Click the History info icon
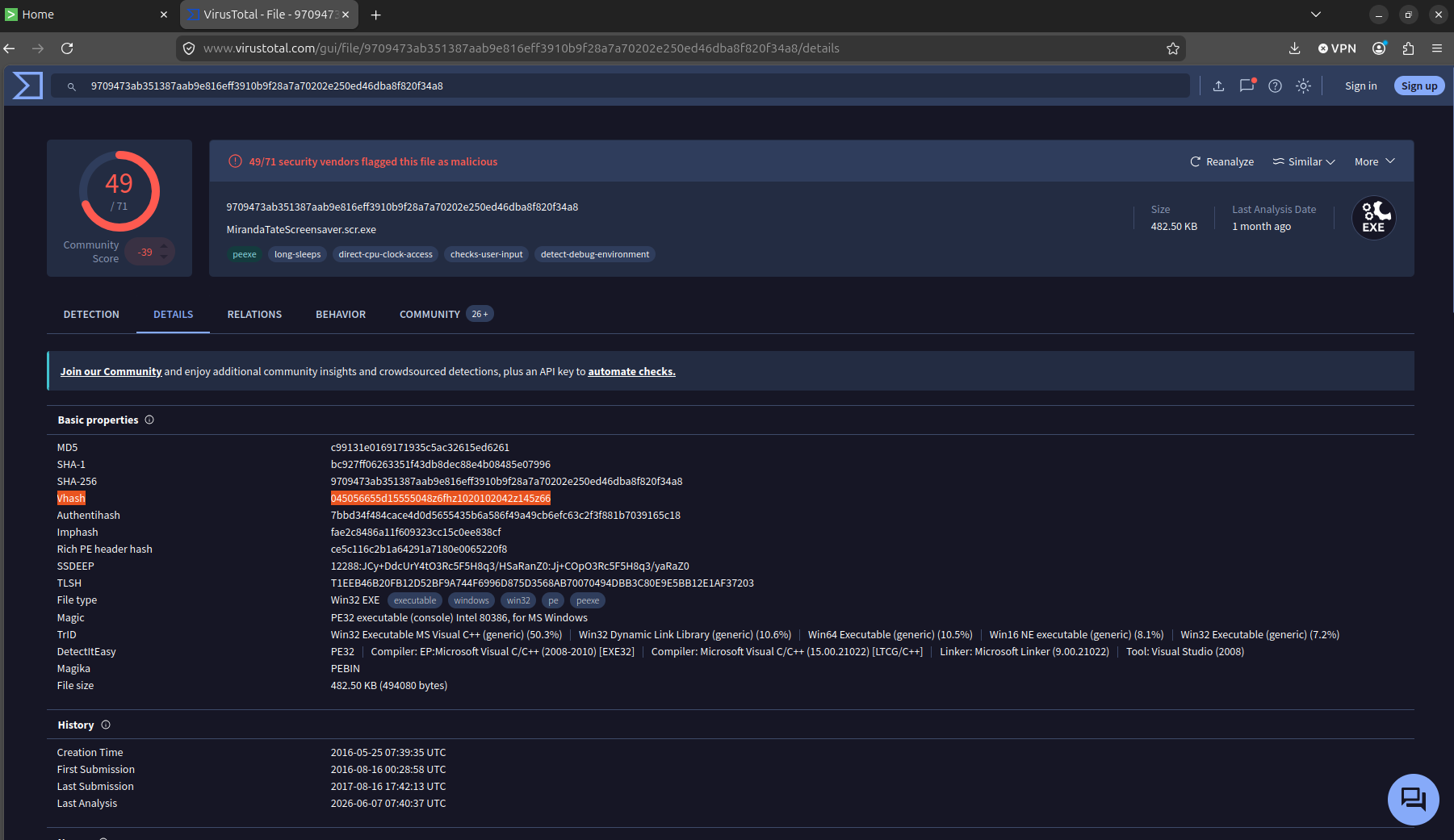Image resolution: width=1454 pixels, height=840 pixels. [x=106, y=725]
